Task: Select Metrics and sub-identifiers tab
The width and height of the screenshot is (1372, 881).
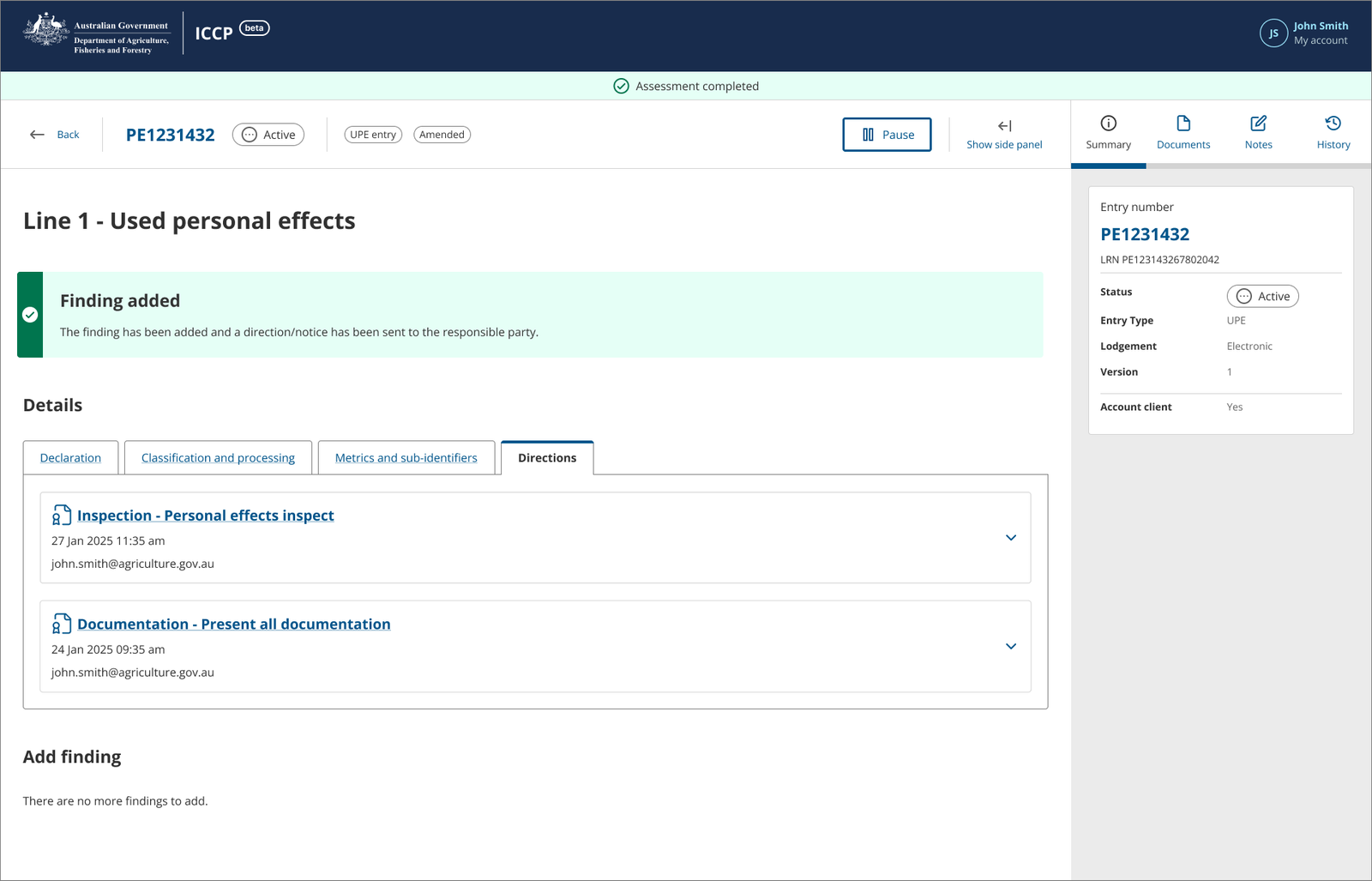Action: (406, 458)
